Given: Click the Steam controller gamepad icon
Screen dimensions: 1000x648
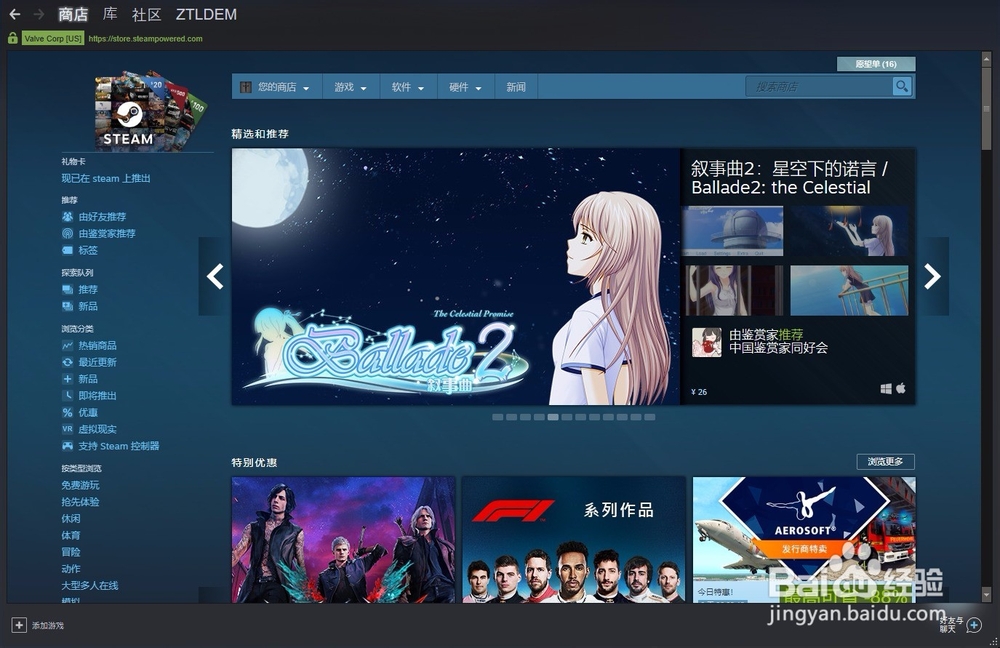Looking at the screenshot, I should click(x=67, y=446).
